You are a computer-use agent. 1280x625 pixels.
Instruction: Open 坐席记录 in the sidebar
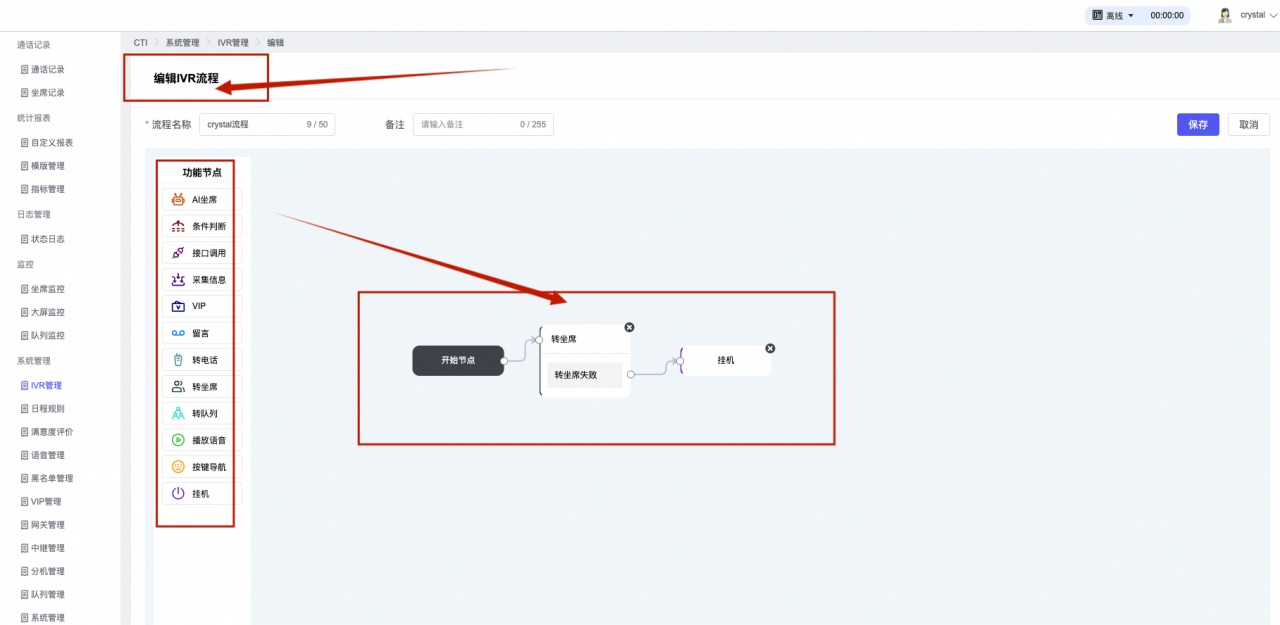click(x=47, y=93)
